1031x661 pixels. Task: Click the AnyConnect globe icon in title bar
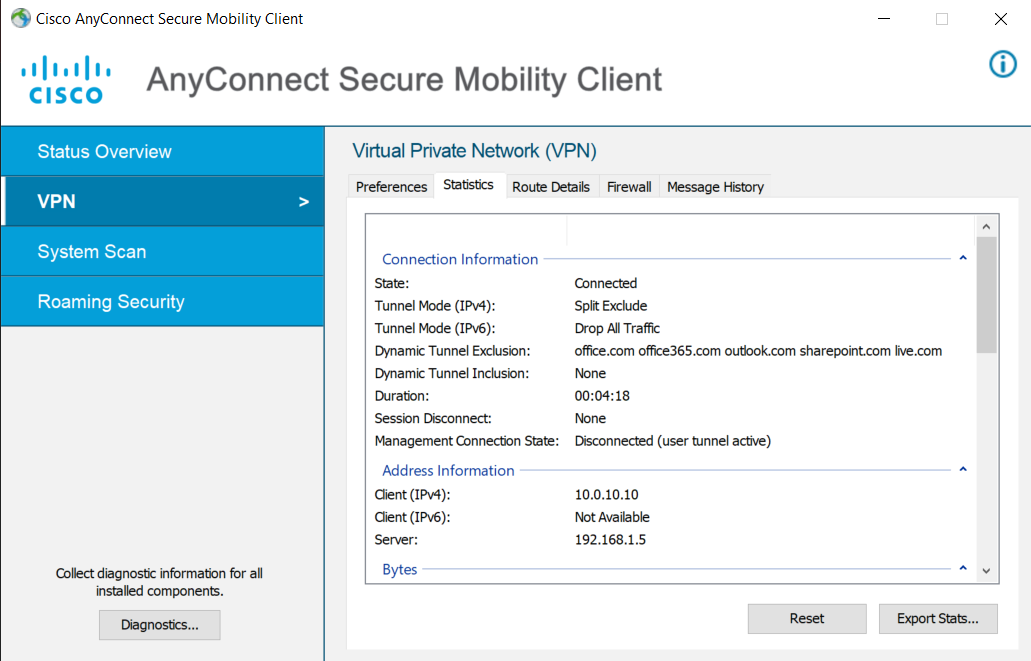pyautogui.click(x=21, y=18)
